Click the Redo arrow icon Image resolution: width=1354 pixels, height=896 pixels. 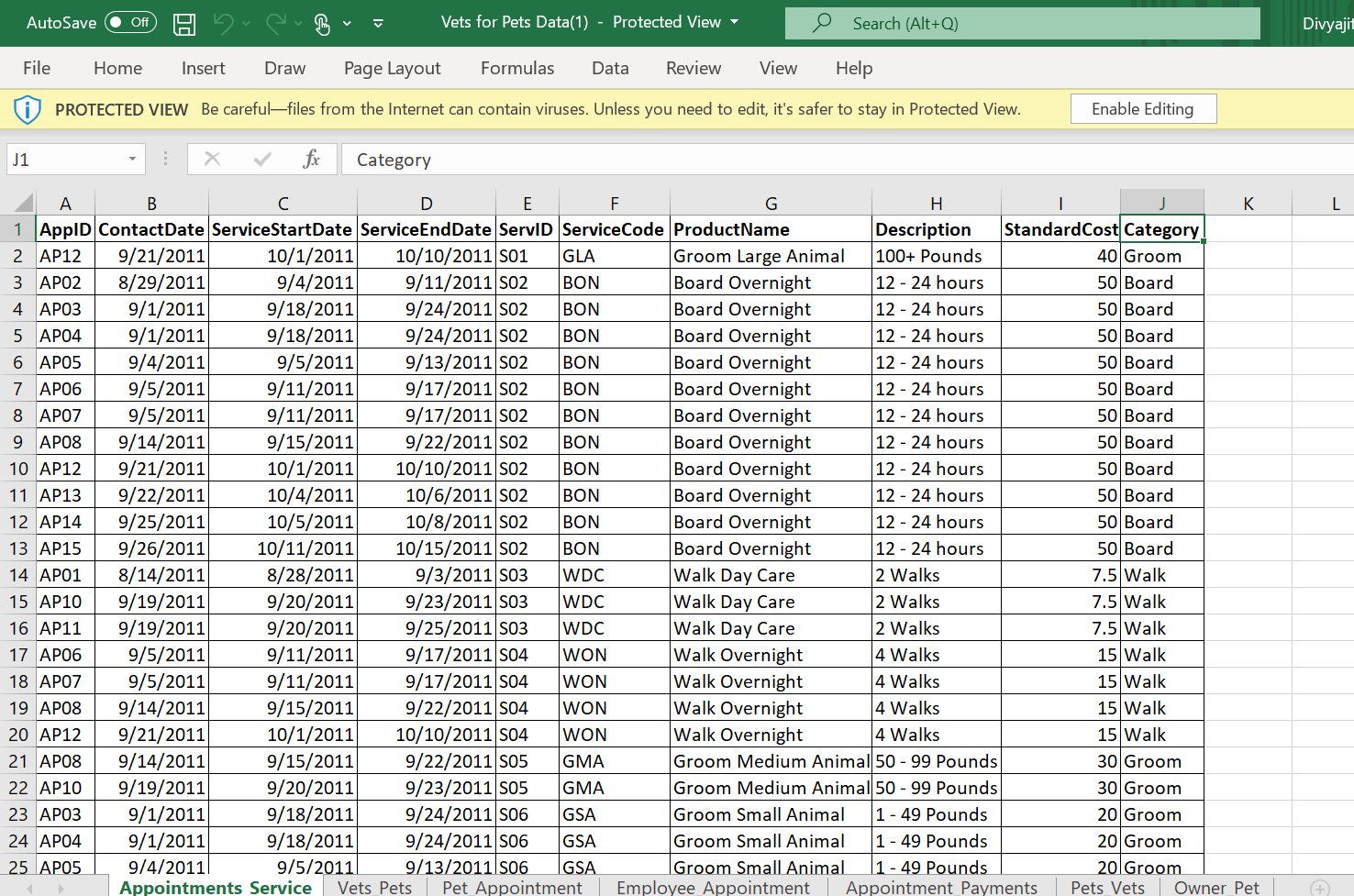pyautogui.click(x=275, y=24)
